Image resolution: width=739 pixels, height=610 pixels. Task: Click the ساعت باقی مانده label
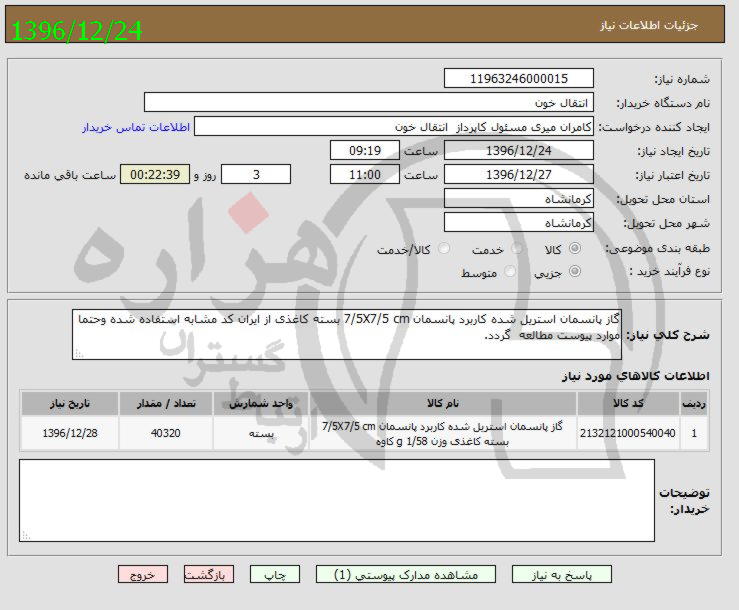tap(70, 175)
